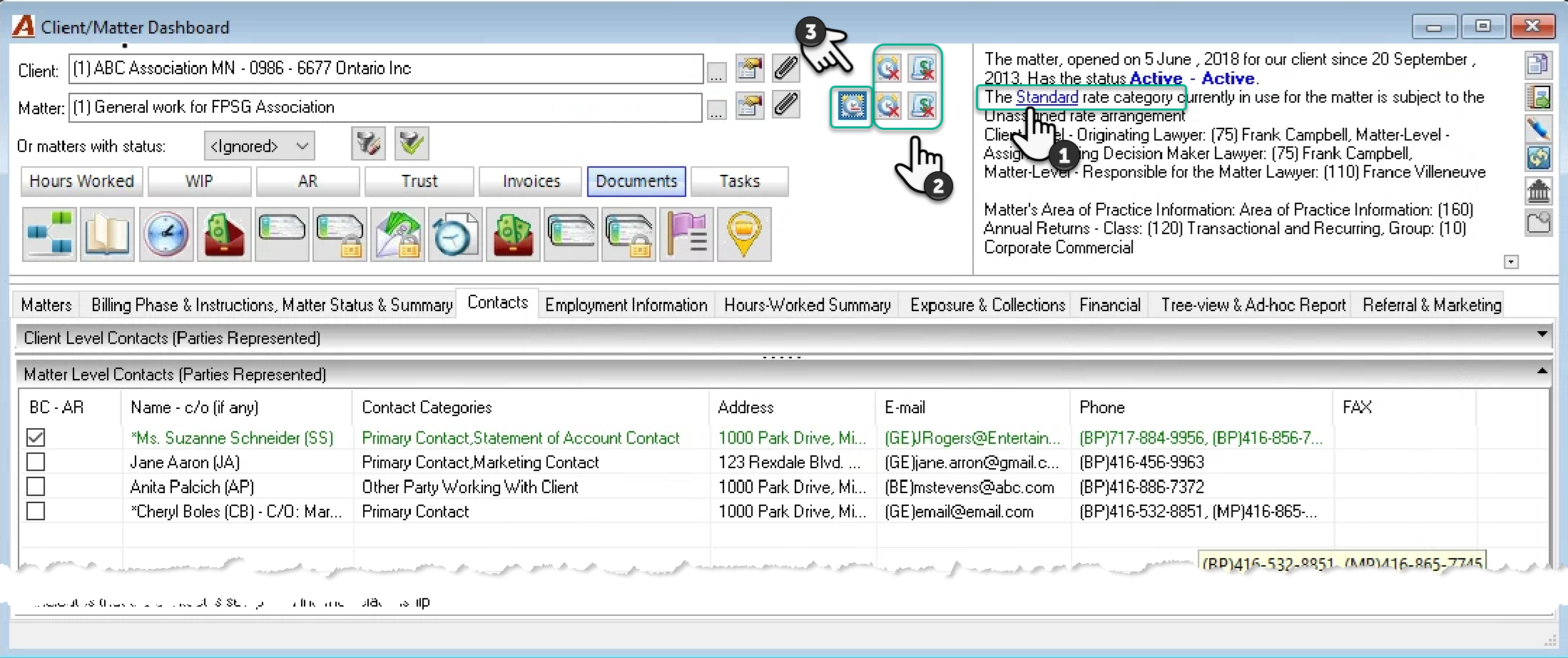The width and height of the screenshot is (1568, 658).
Task: Select the (BE)mstevens@abc.com email cell
Action: pyautogui.click(x=973, y=487)
